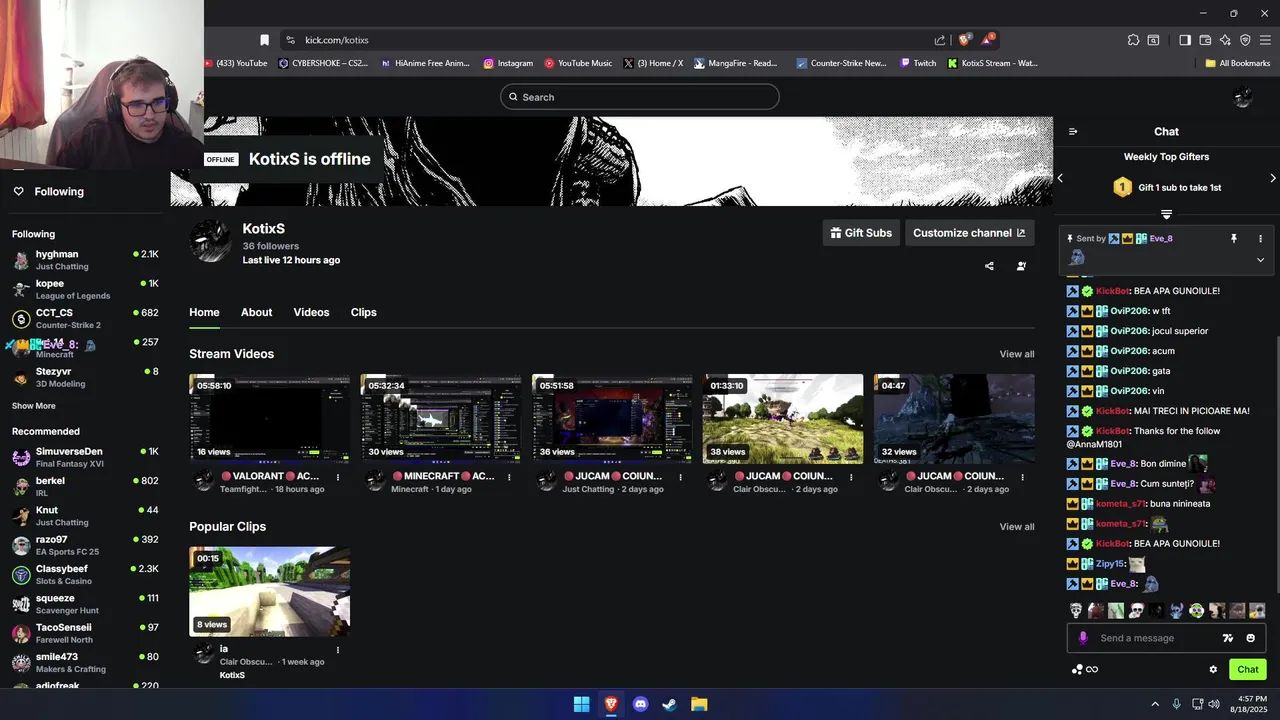Switch to the Home tab
Screen dimensions: 1280x720
tap(204, 312)
